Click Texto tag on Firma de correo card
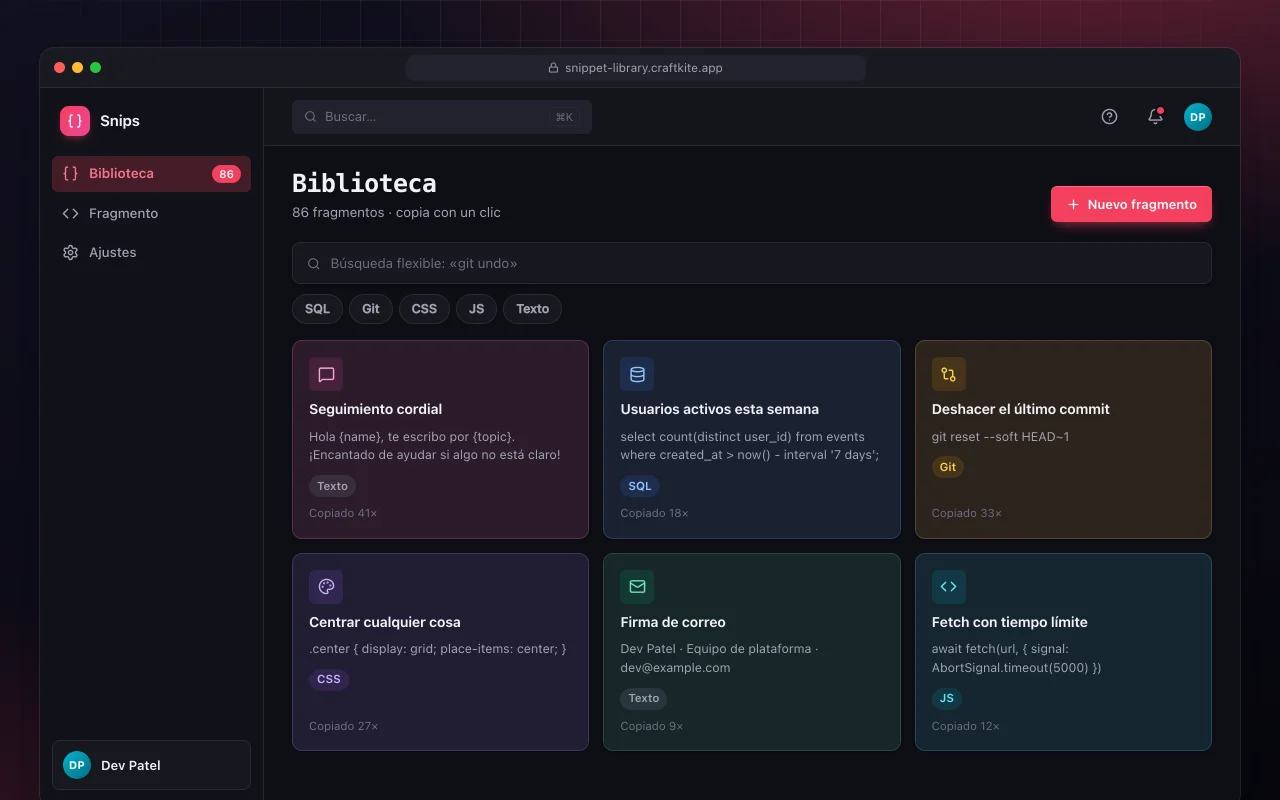The image size is (1280, 800). click(644, 698)
